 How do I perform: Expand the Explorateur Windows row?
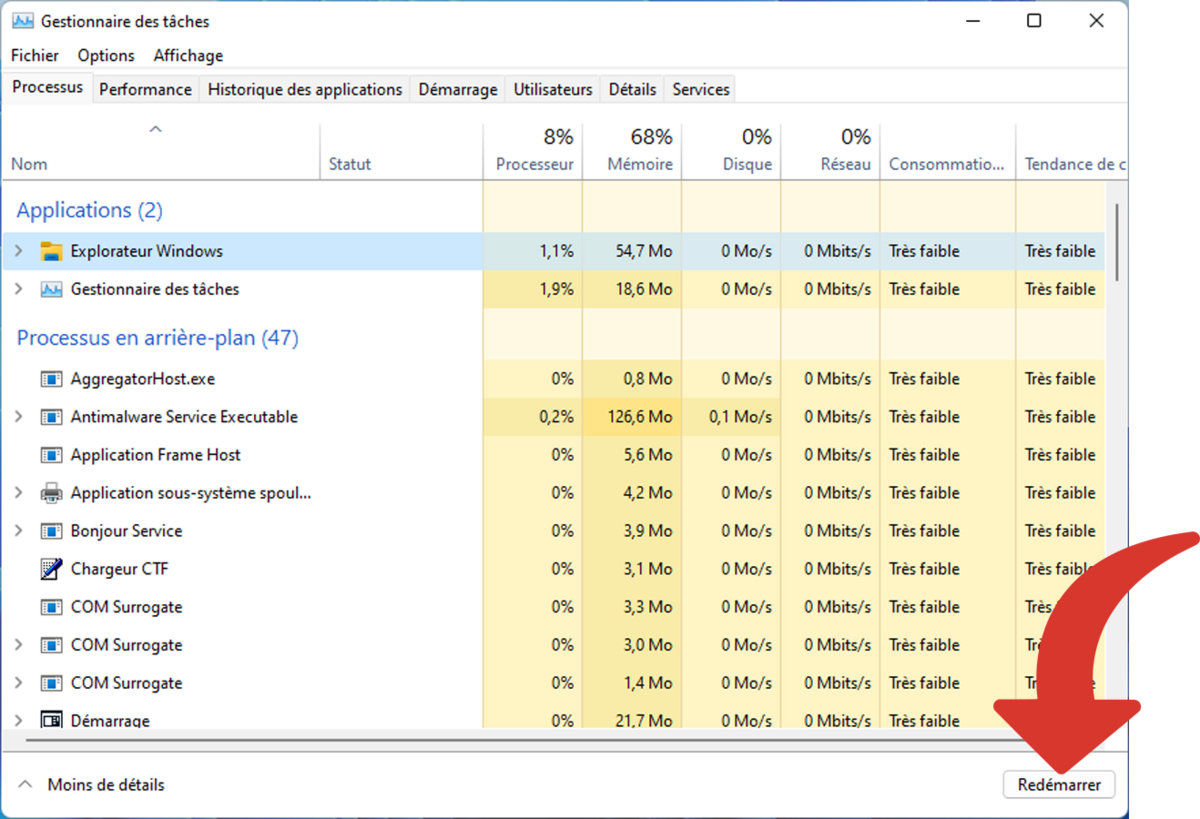[x=18, y=251]
